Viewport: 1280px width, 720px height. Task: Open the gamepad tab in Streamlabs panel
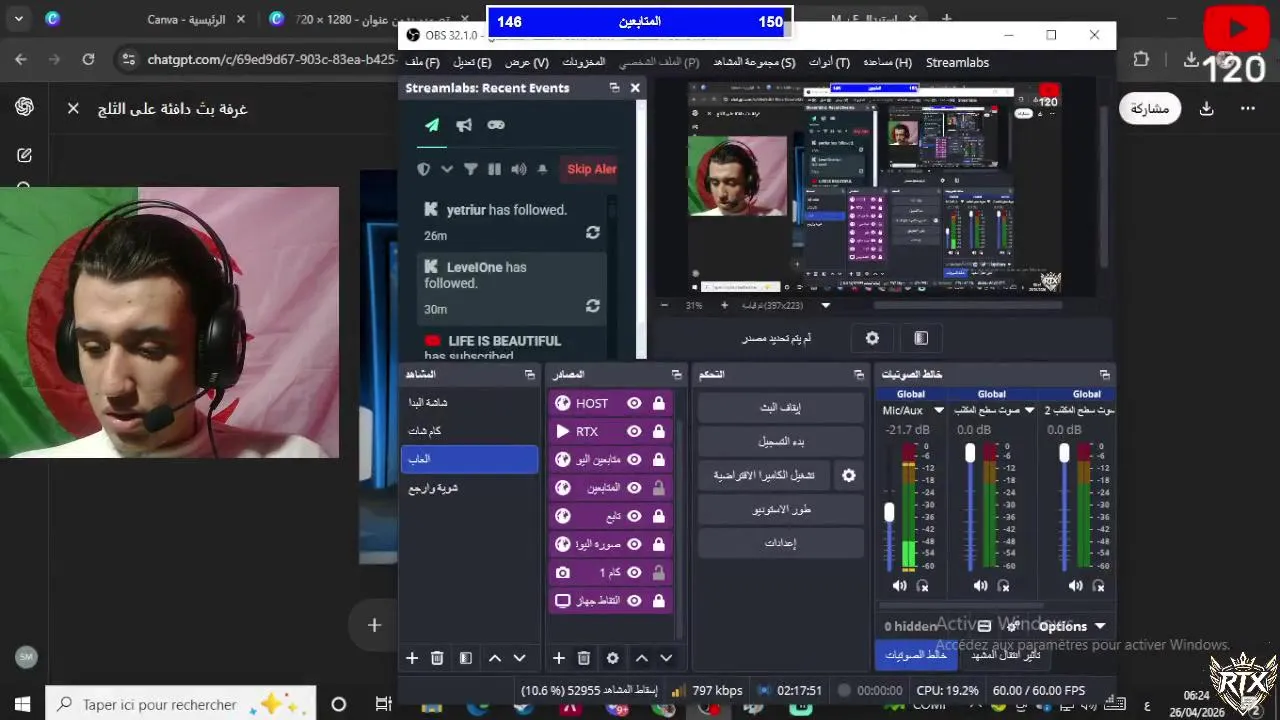(496, 125)
